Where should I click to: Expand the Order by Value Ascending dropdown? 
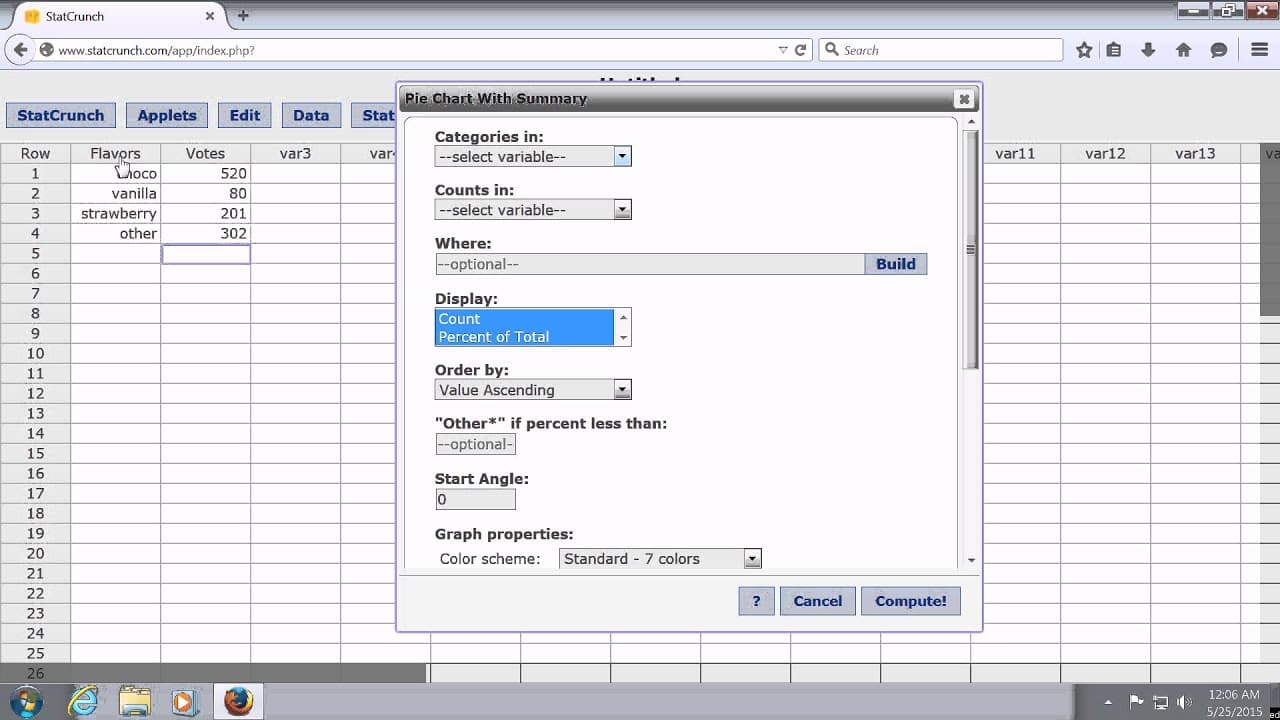622,390
